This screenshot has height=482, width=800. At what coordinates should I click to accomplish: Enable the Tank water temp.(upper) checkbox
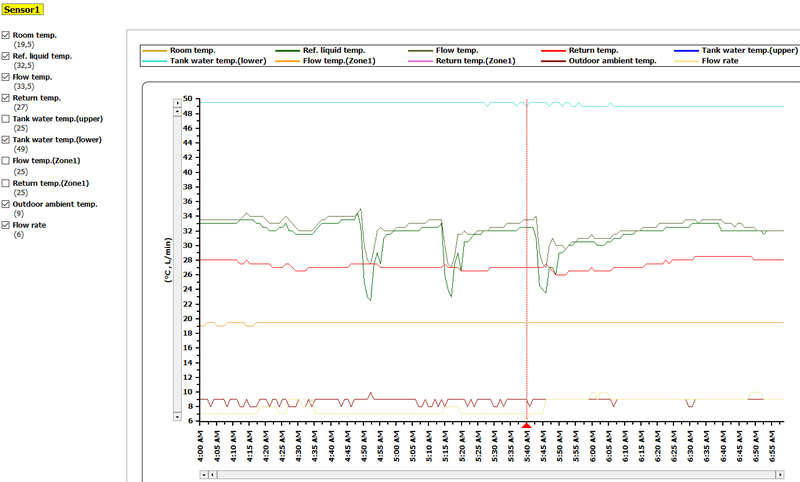tap(6, 119)
